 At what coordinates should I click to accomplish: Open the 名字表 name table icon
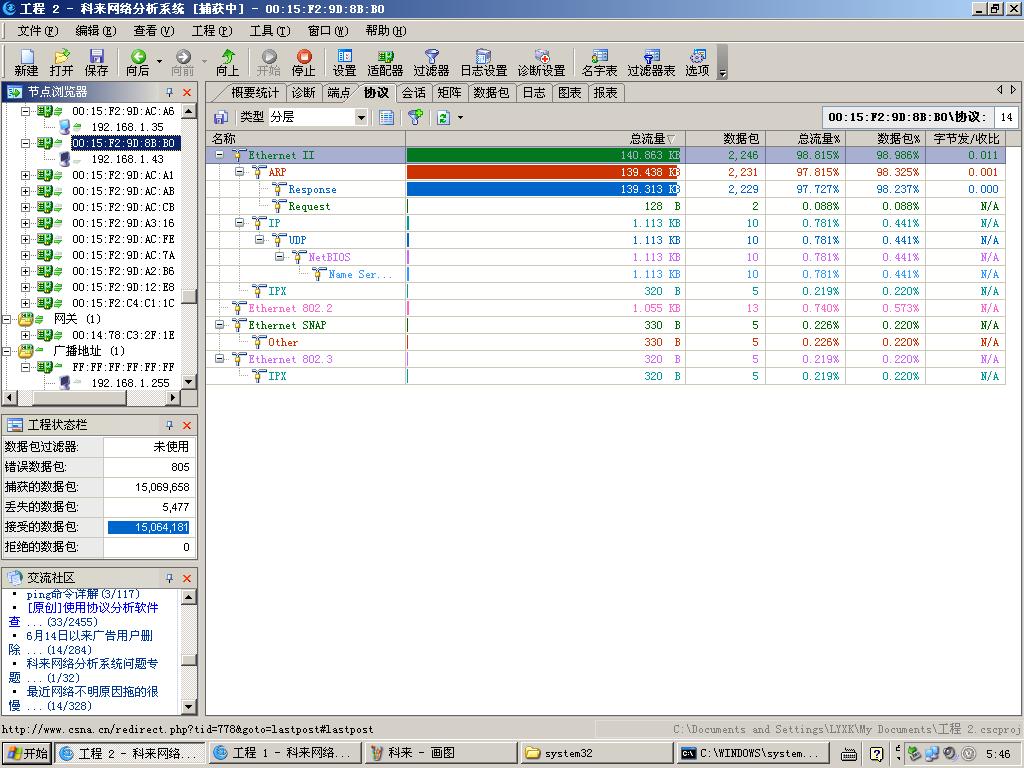coord(599,62)
